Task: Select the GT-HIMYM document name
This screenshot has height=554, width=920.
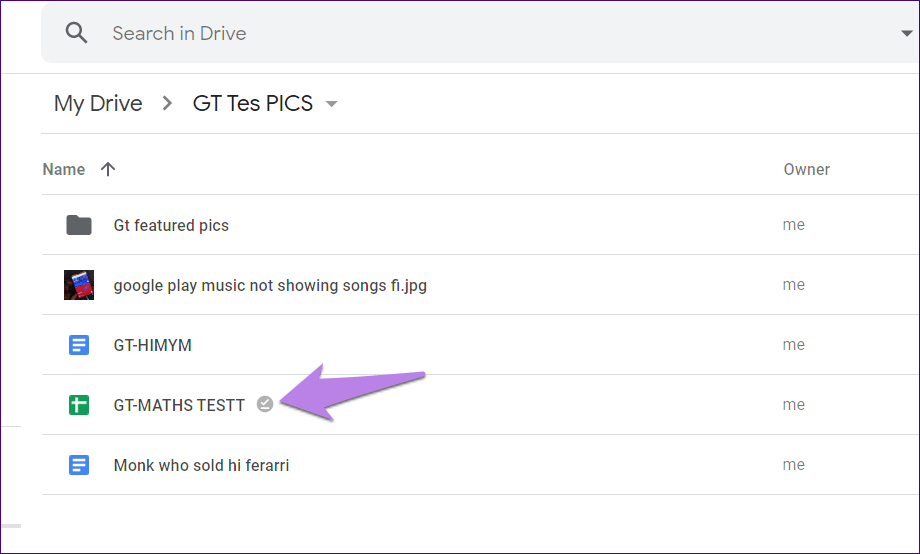Action: coord(153,345)
